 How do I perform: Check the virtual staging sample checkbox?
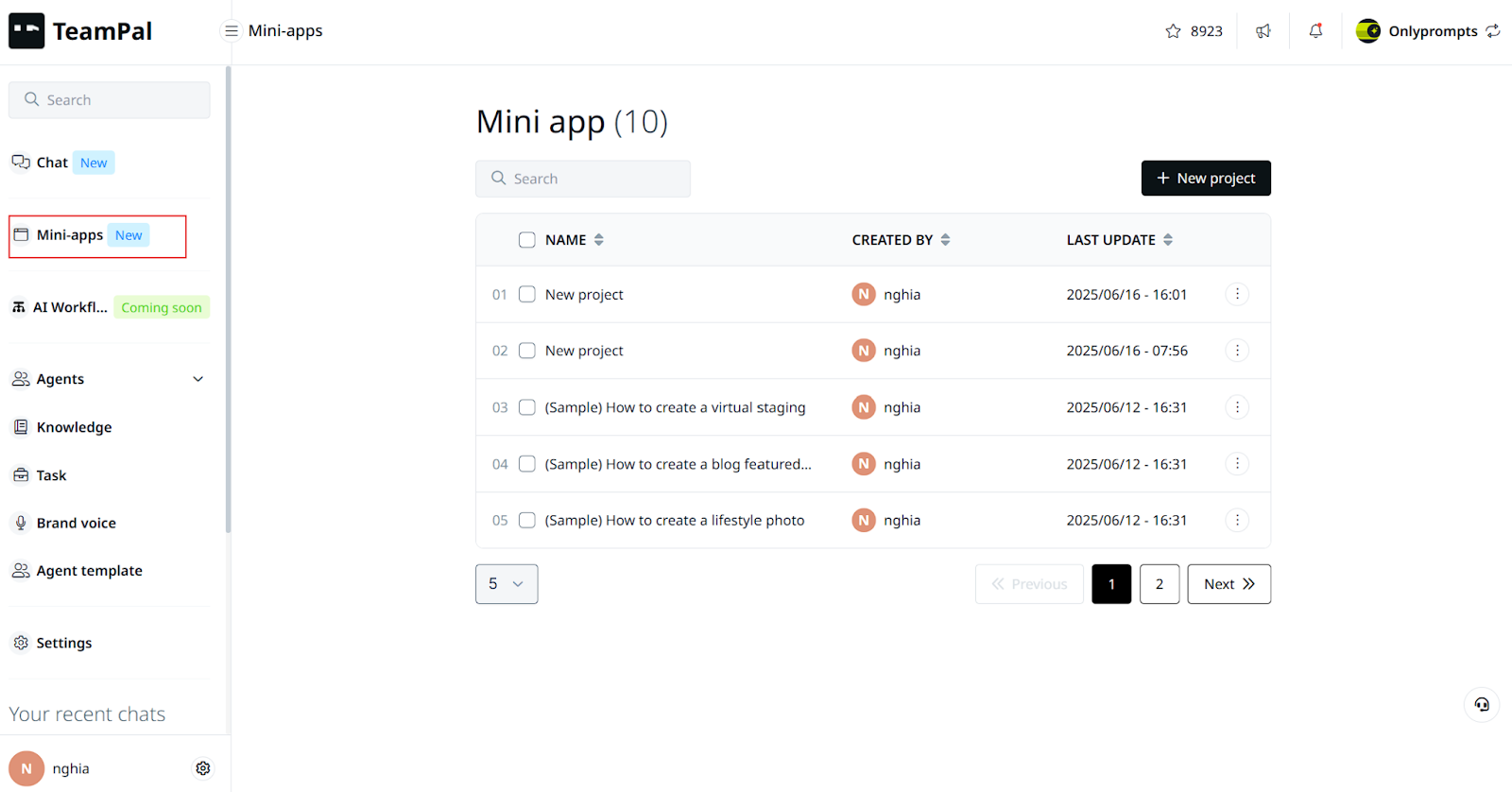527,407
